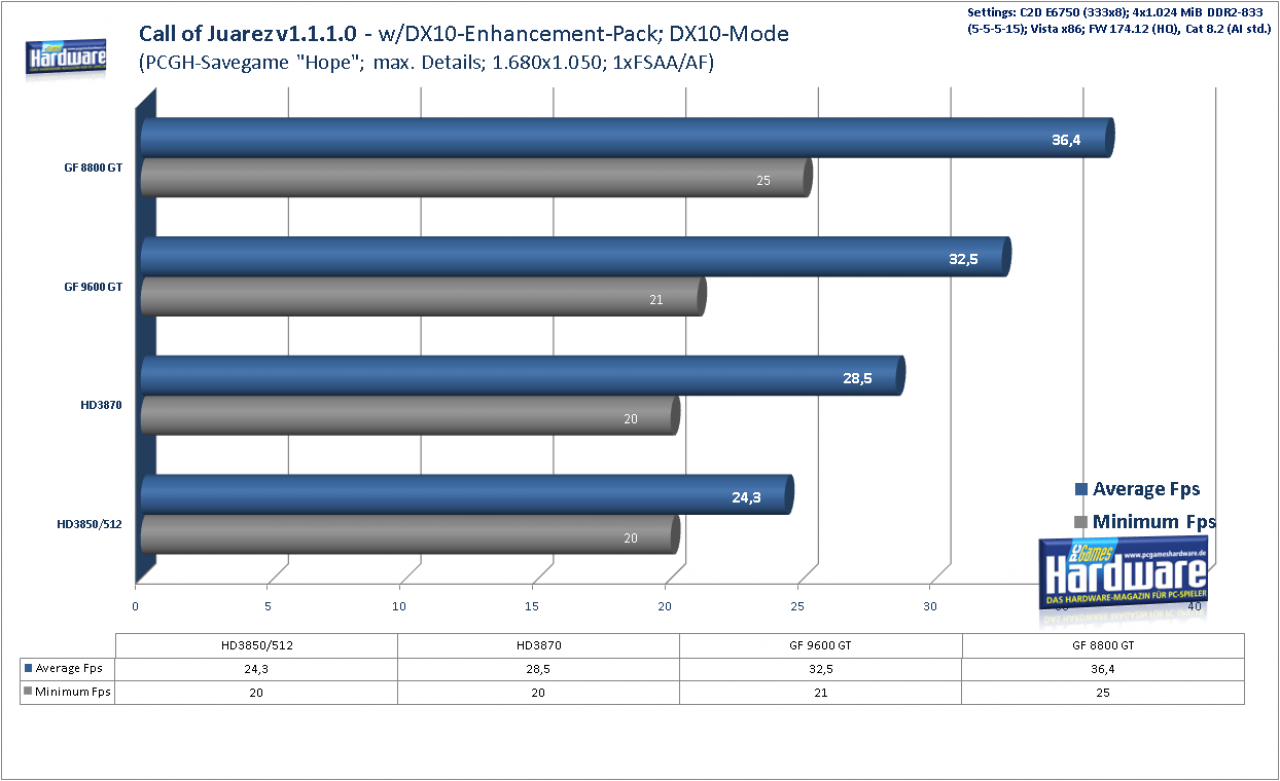
Task: Click the "Average Fps" row label in the table
Action: pos(69,668)
